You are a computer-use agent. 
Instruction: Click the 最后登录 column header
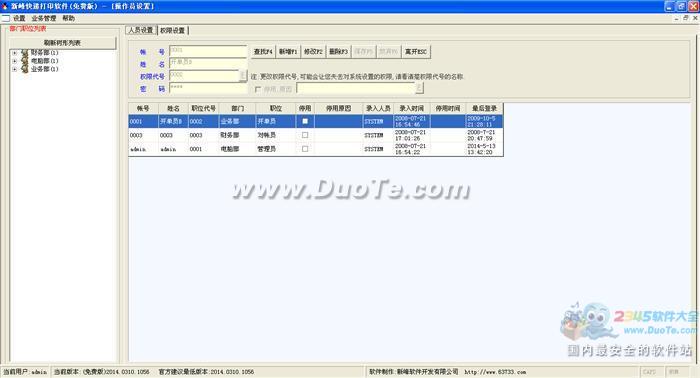tap(484, 108)
